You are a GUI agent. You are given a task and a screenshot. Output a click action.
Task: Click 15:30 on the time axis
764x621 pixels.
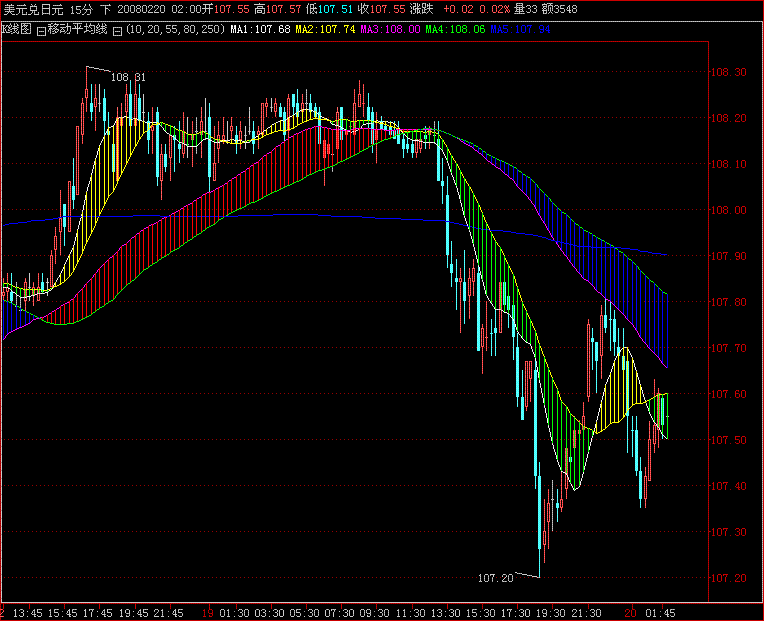pos(480,613)
